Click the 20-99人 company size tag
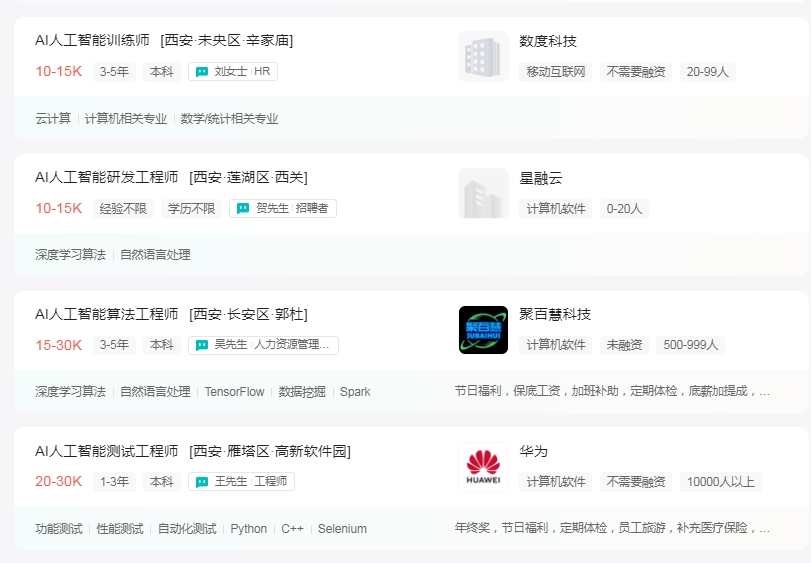Viewport: 811px width, 563px height. (x=708, y=72)
